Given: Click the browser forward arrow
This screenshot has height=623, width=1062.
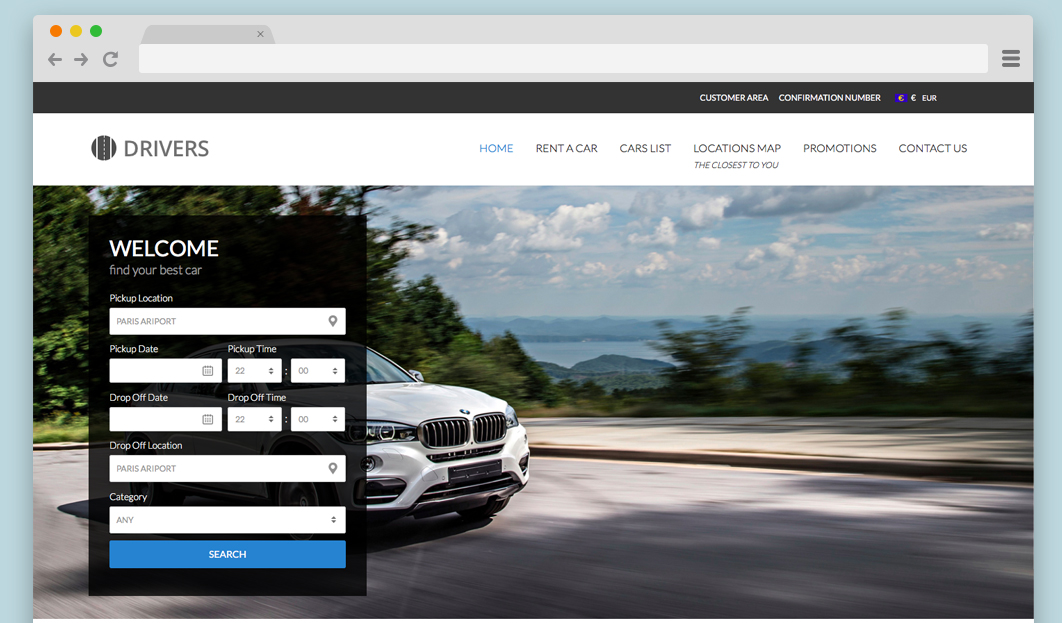Looking at the screenshot, I should [81, 60].
